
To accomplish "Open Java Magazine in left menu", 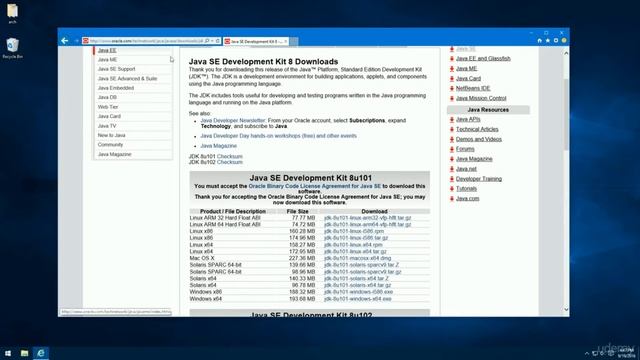I will 115,154.
